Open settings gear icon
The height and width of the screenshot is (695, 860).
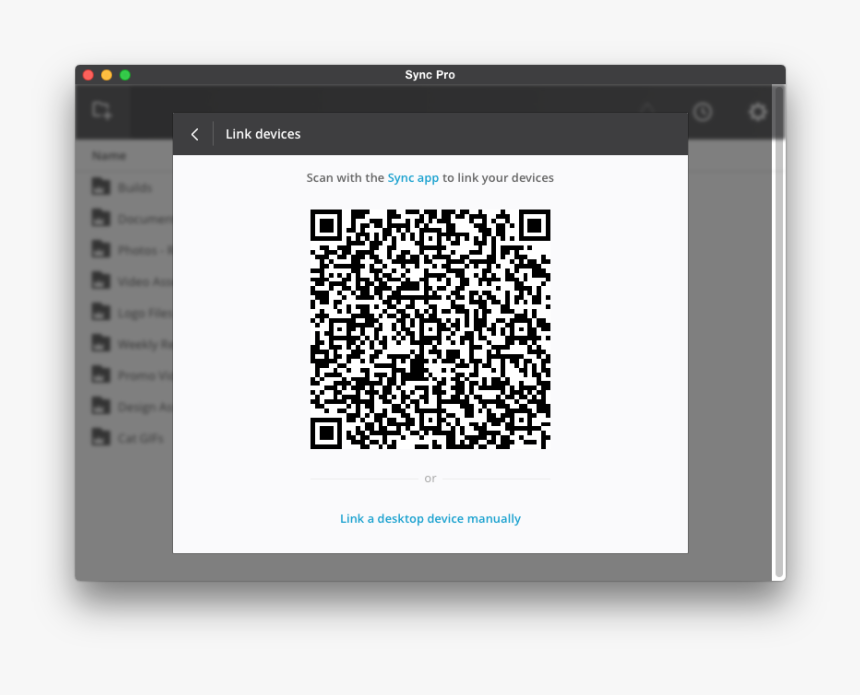(x=757, y=112)
